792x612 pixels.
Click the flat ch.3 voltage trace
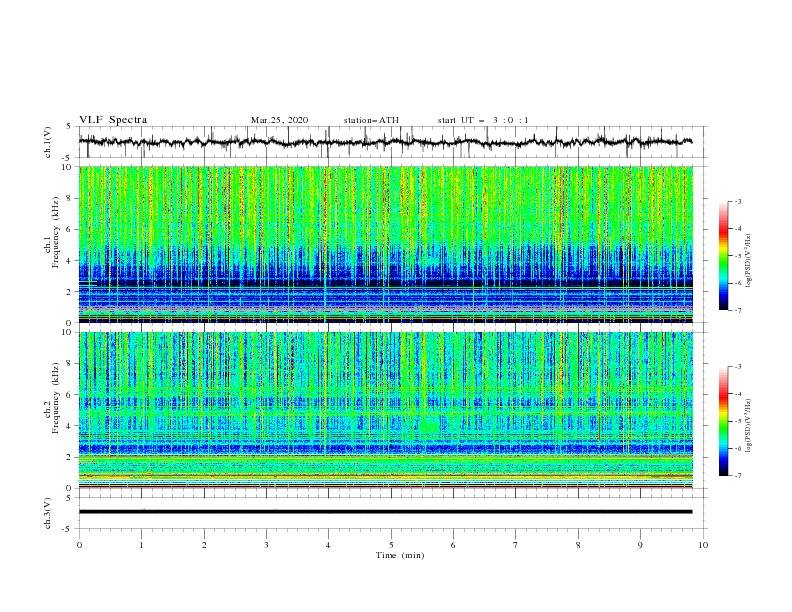click(x=385, y=512)
